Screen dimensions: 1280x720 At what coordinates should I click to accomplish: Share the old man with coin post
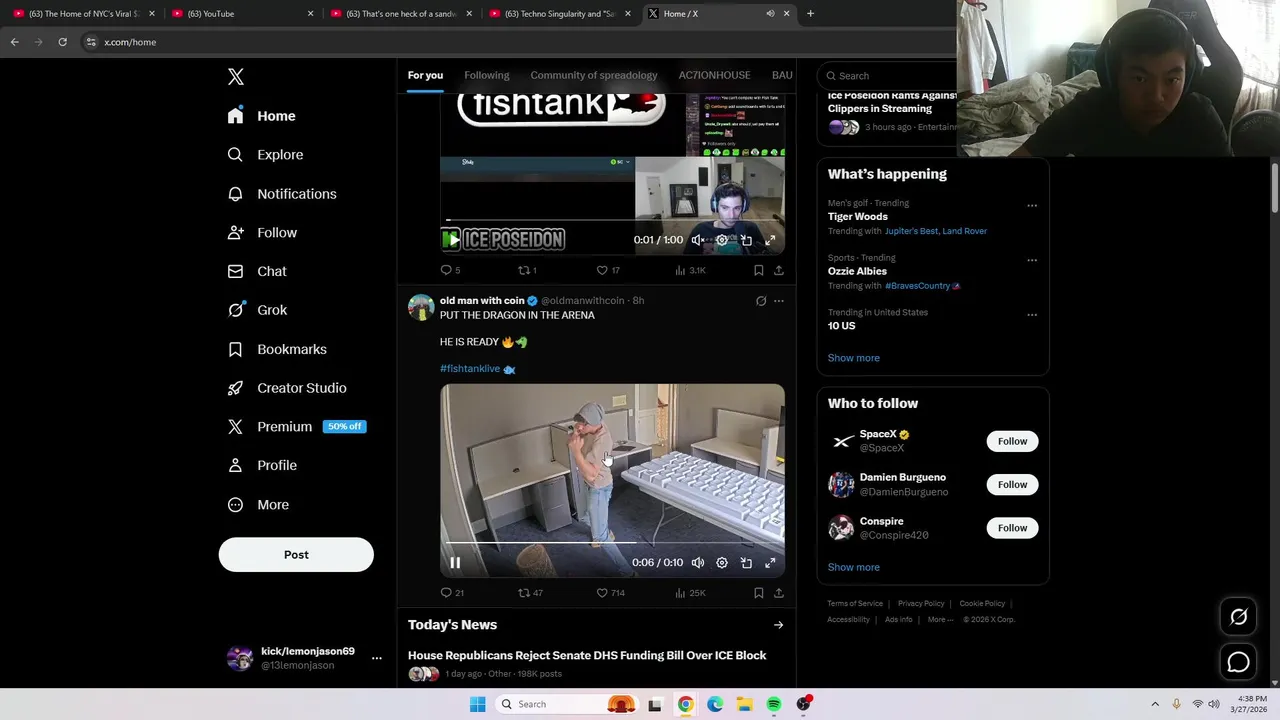(779, 593)
